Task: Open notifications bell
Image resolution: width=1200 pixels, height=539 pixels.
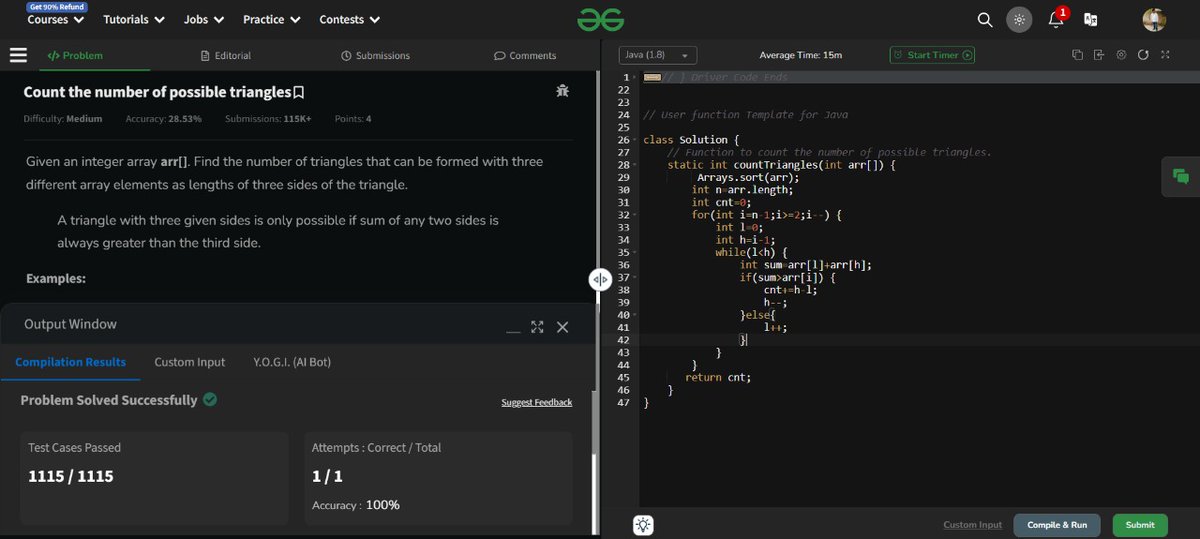Action: [x=1055, y=20]
